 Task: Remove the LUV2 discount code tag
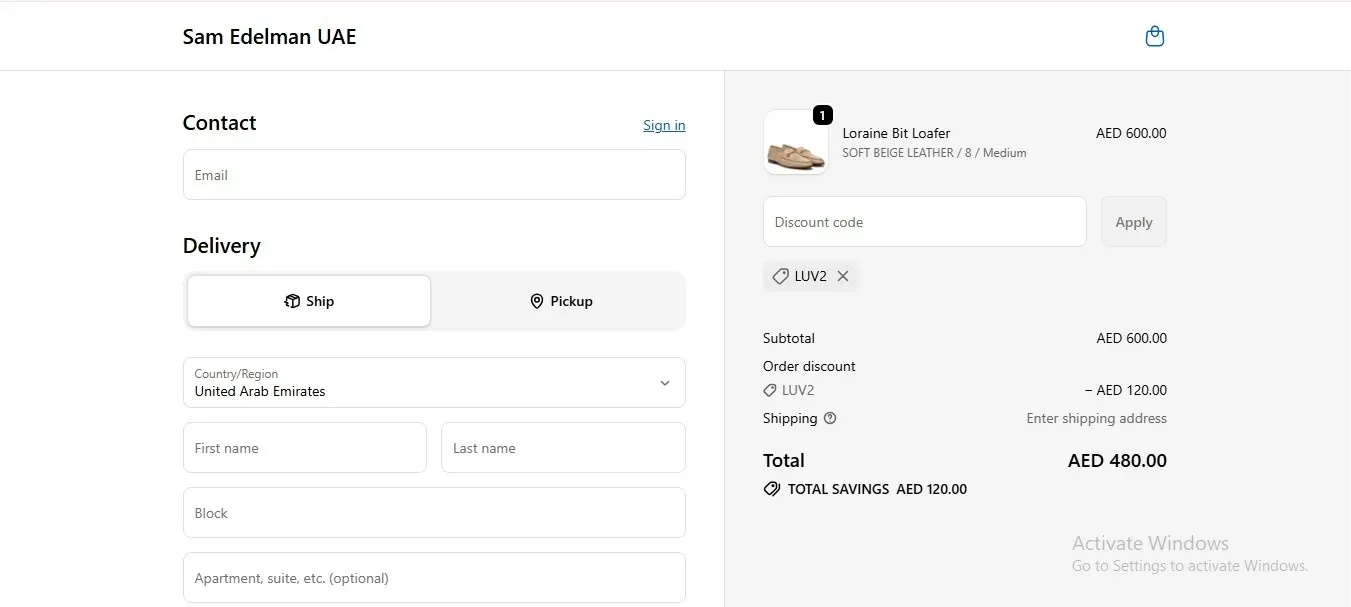click(x=843, y=276)
